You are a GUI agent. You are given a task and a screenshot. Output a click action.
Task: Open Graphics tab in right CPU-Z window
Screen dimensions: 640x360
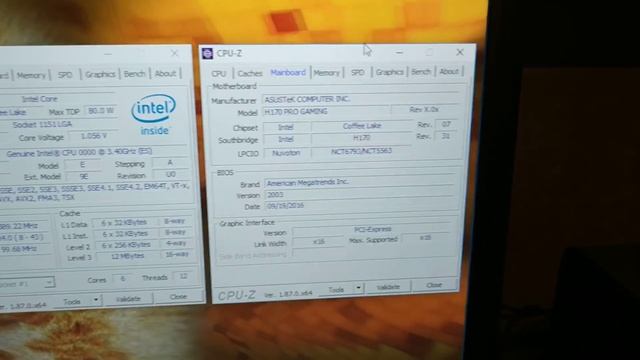tap(389, 72)
